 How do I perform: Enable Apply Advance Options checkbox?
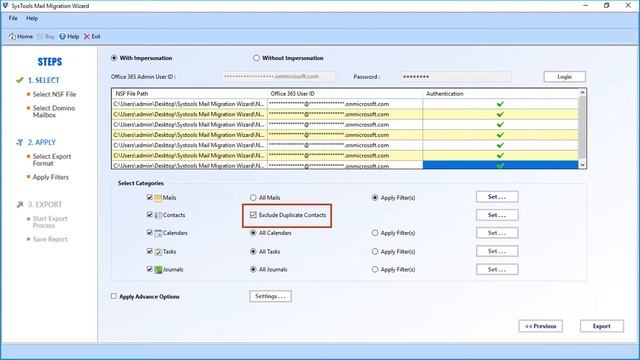click(113, 296)
